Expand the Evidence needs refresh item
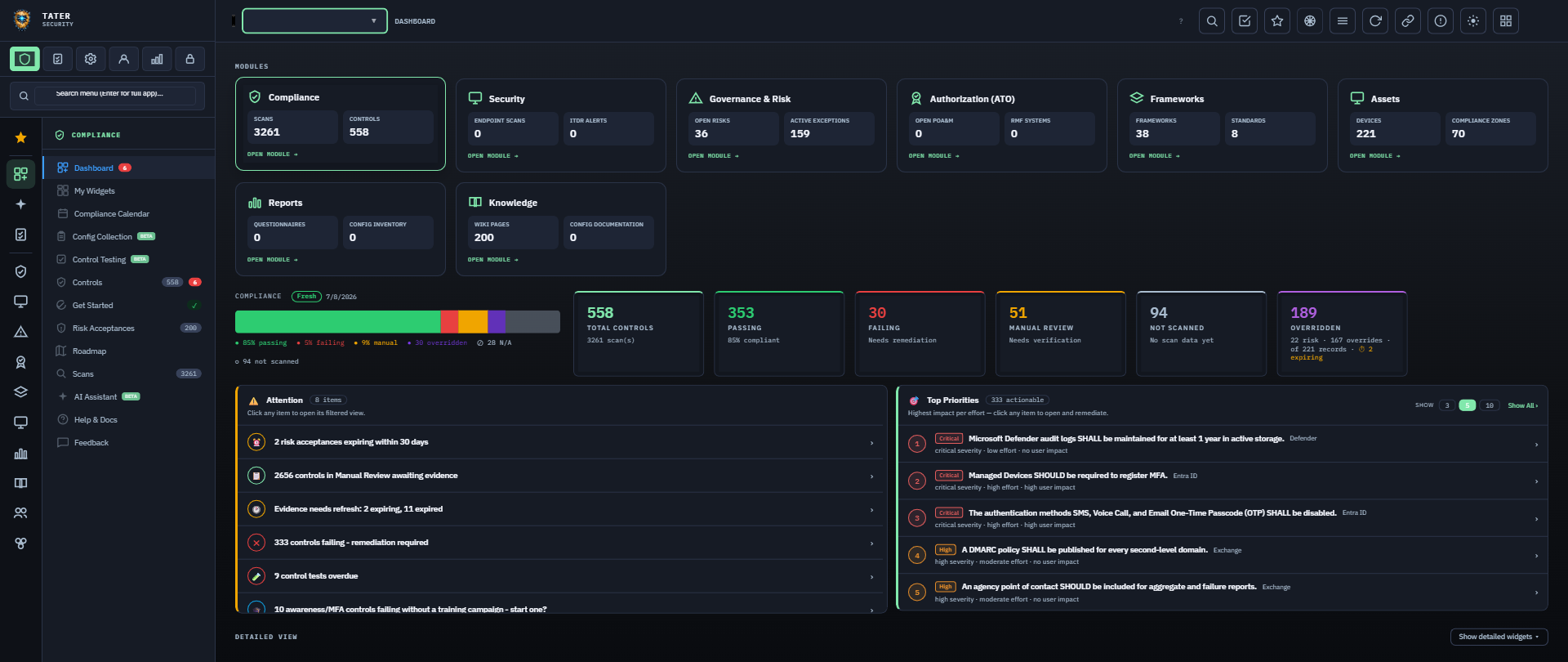The height and width of the screenshot is (662, 1568). [561, 509]
